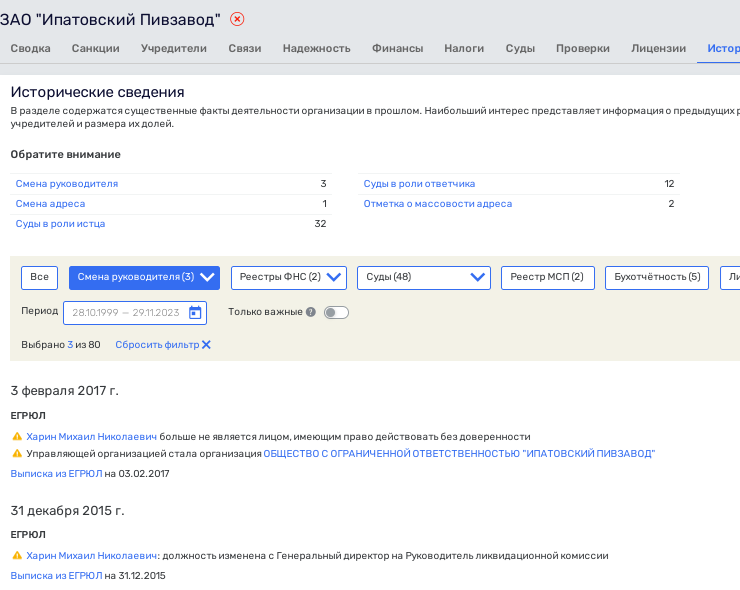This screenshot has width=740, height=590.
Task: Open Выписка из ЕГРЮЛ на 31.12.2015
Action: coord(56,575)
